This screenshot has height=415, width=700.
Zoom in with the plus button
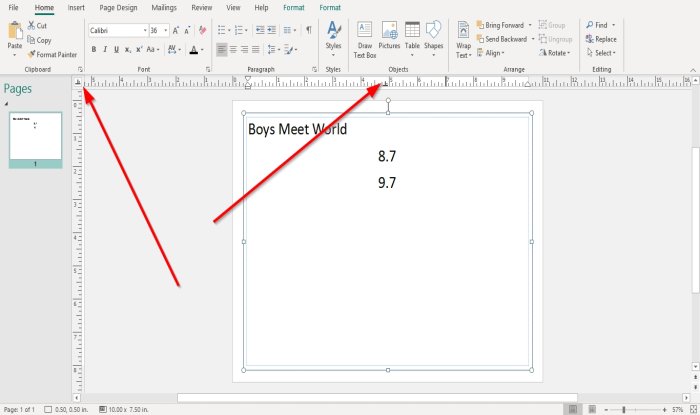[664, 410]
